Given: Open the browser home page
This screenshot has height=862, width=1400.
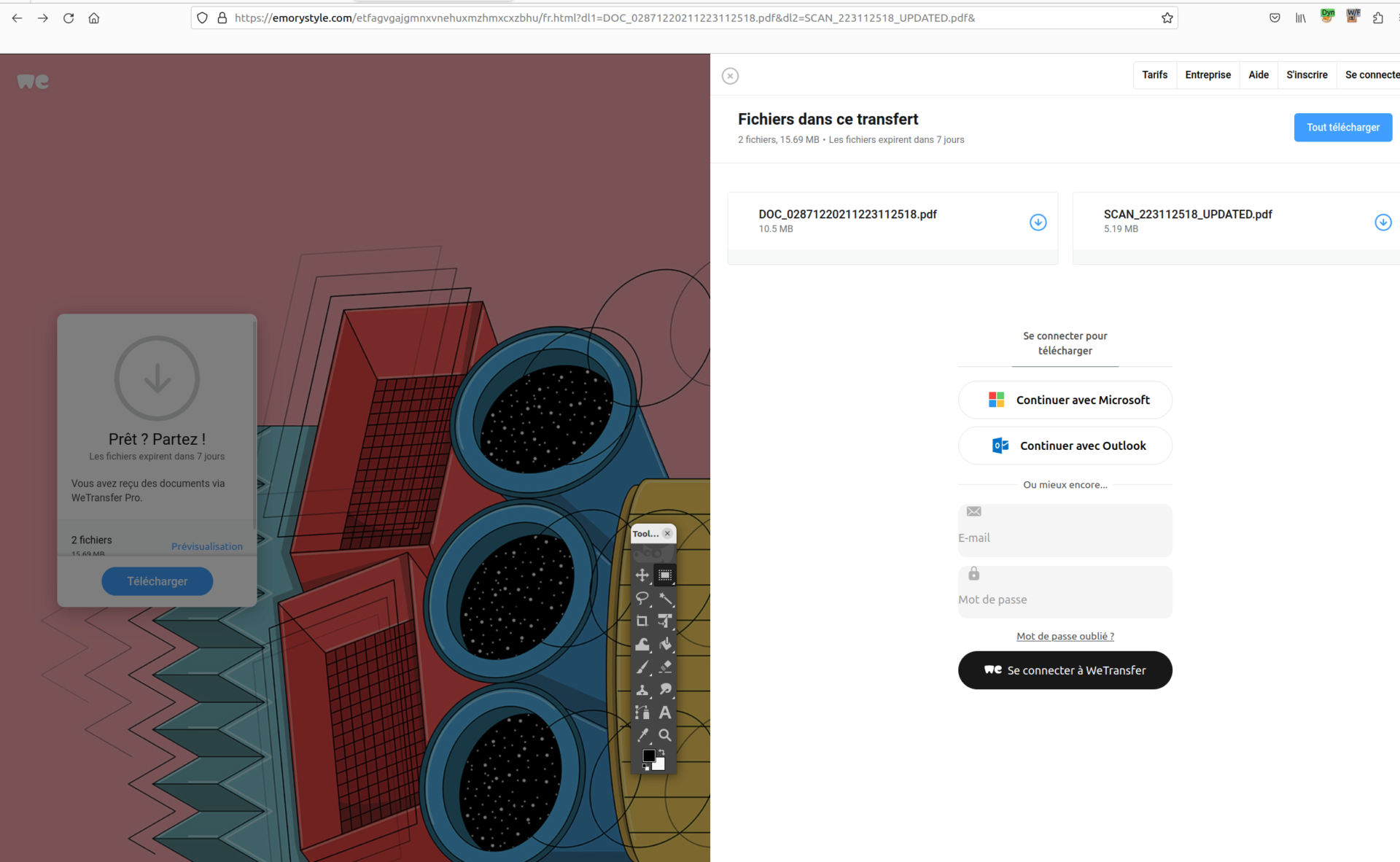Looking at the screenshot, I should 94,18.
